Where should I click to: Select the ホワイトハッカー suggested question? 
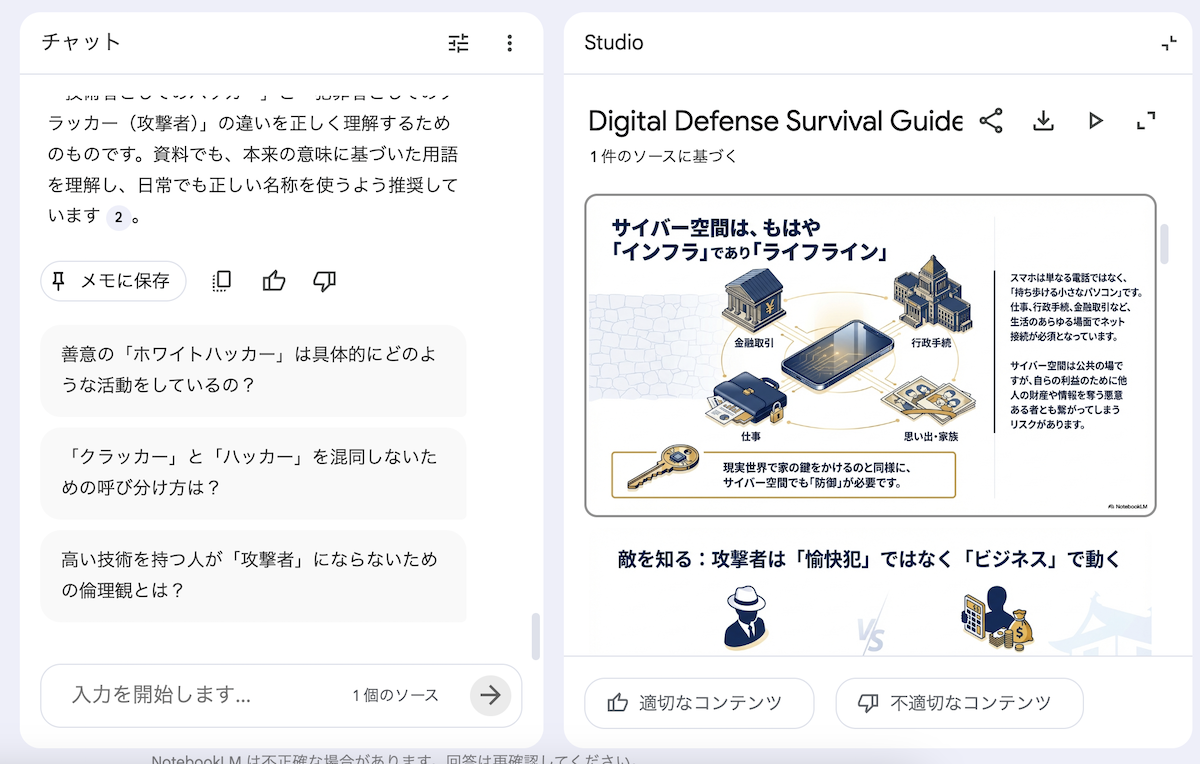tap(253, 370)
